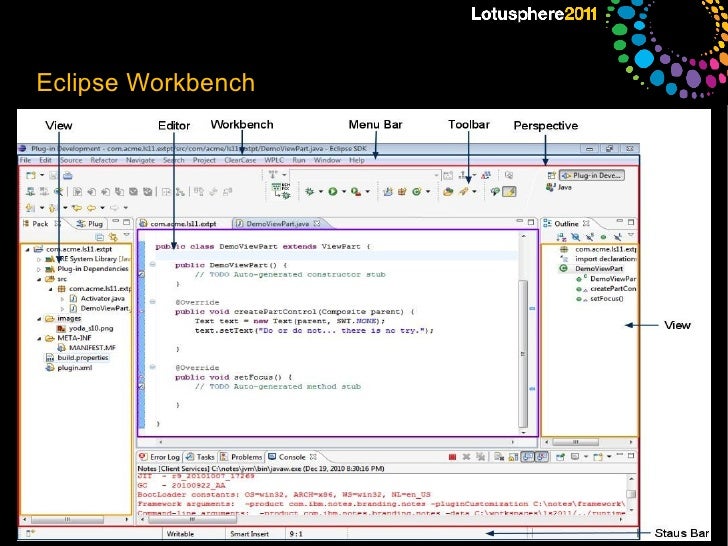This screenshot has height=546, width=728.
Task: Click the Debug bug icon in toolbar
Action: pos(309,191)
